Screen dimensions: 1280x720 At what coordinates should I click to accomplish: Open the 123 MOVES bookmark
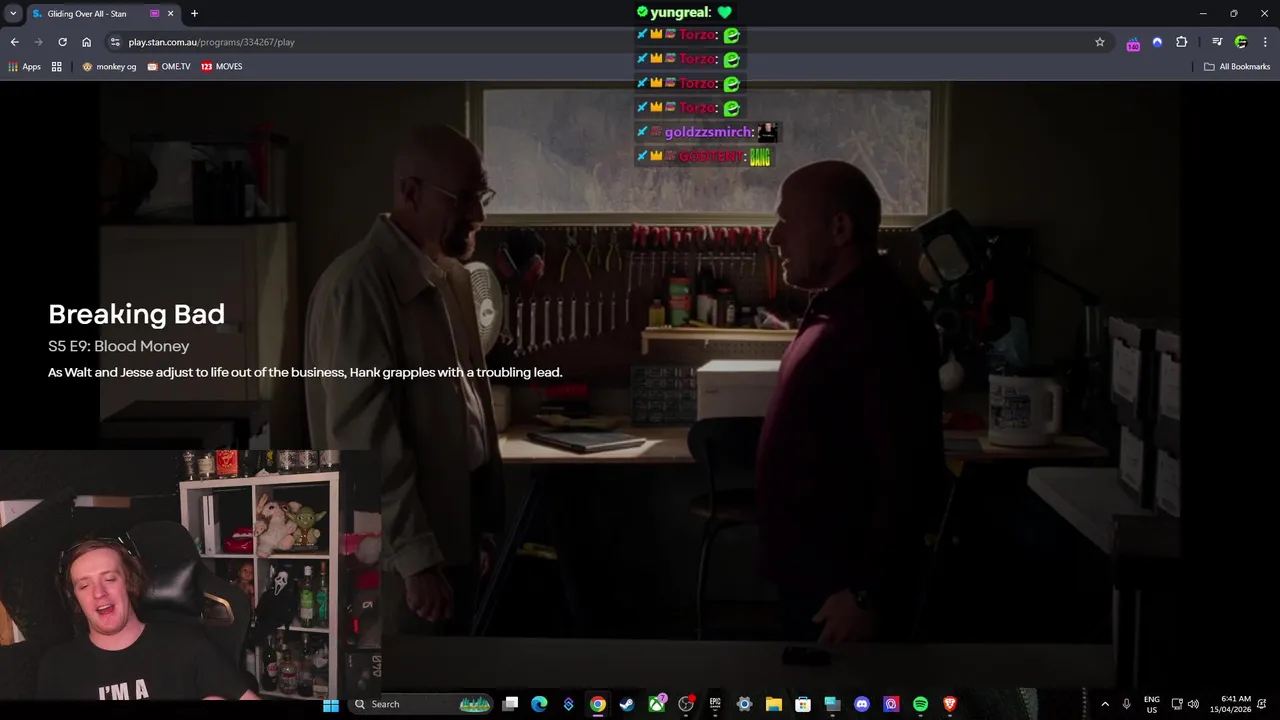[221, 67]
